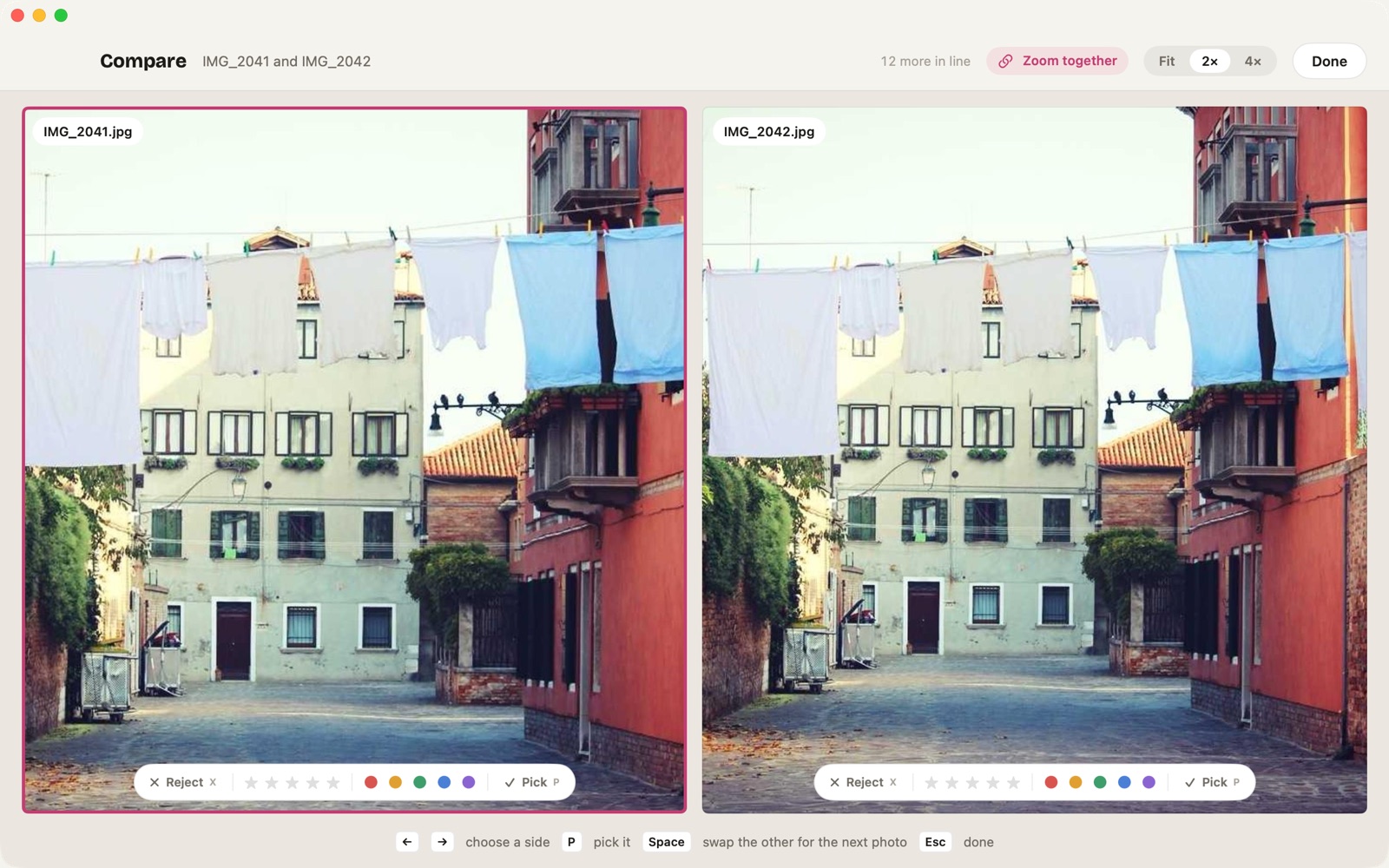Click the IMG_2041.jpg filename label
The image size is (1389, 868).
[x=88, y=132]
